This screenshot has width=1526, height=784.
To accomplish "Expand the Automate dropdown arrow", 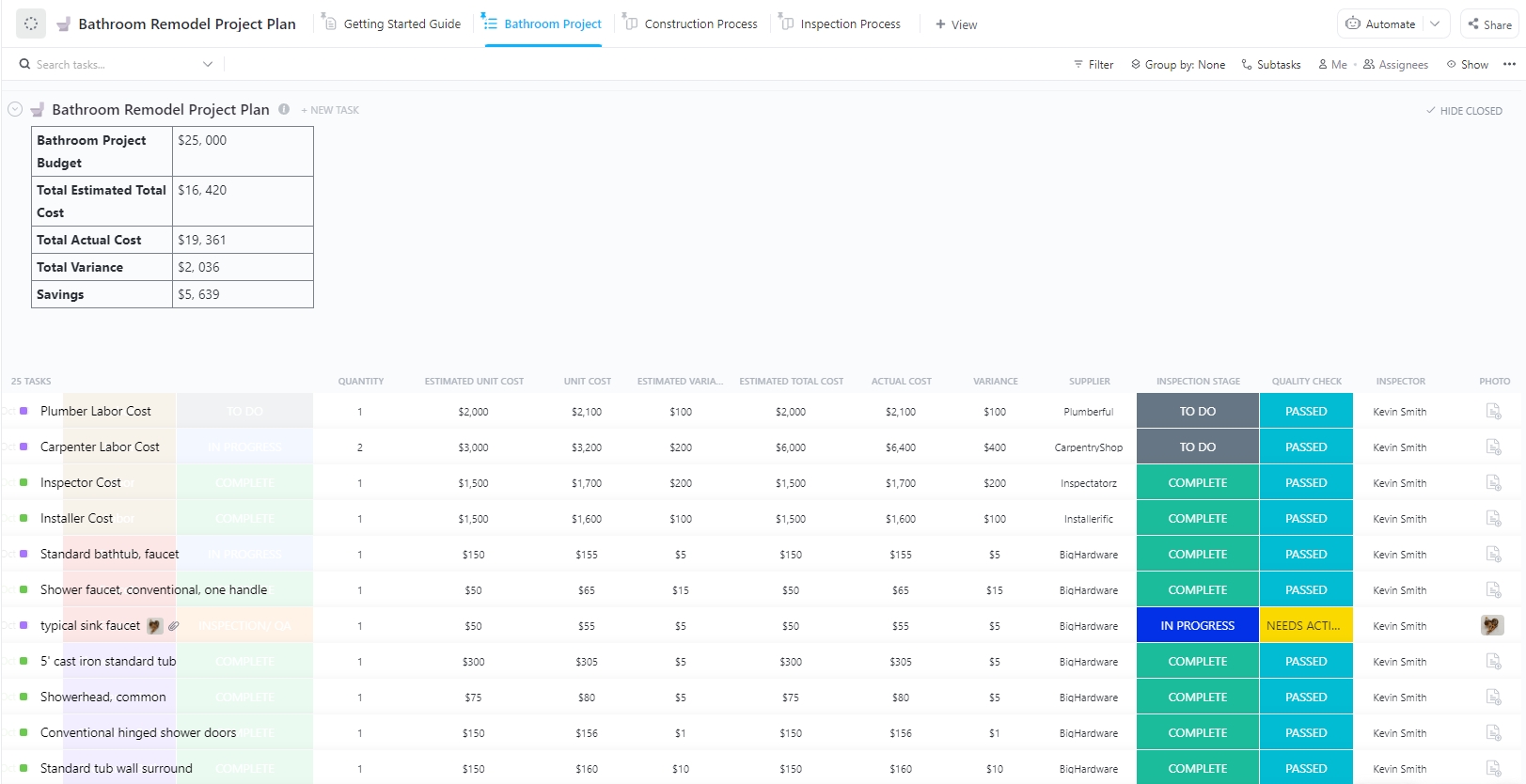I will [1435, 24].
